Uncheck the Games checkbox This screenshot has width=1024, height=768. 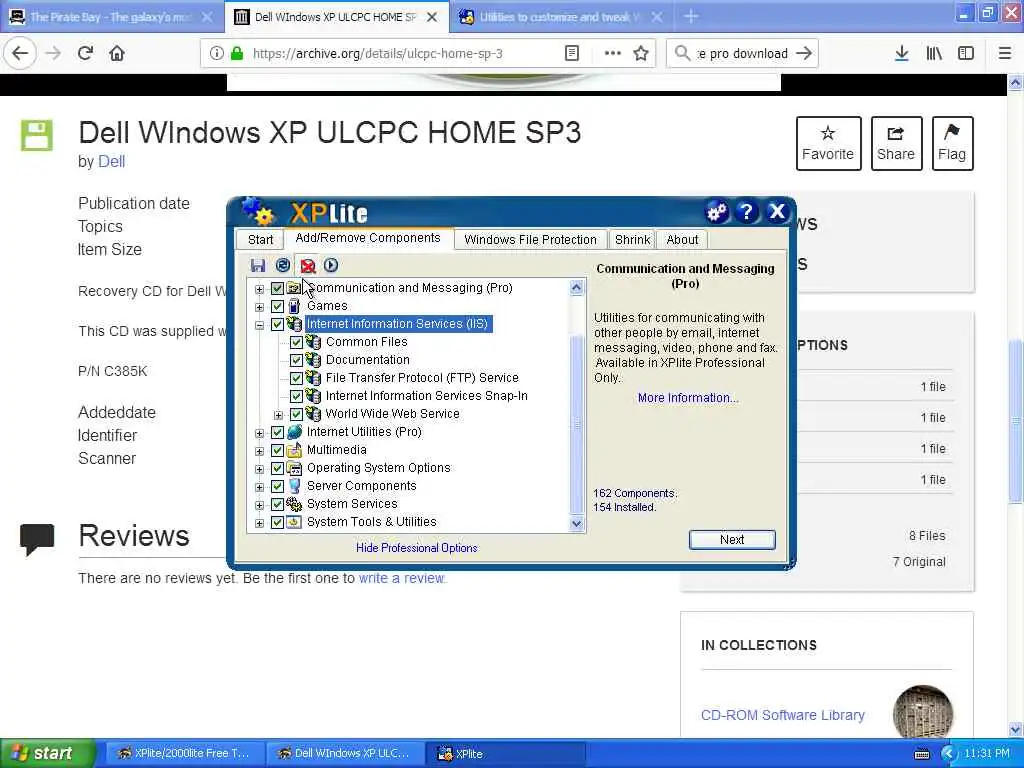click(278, 306)
